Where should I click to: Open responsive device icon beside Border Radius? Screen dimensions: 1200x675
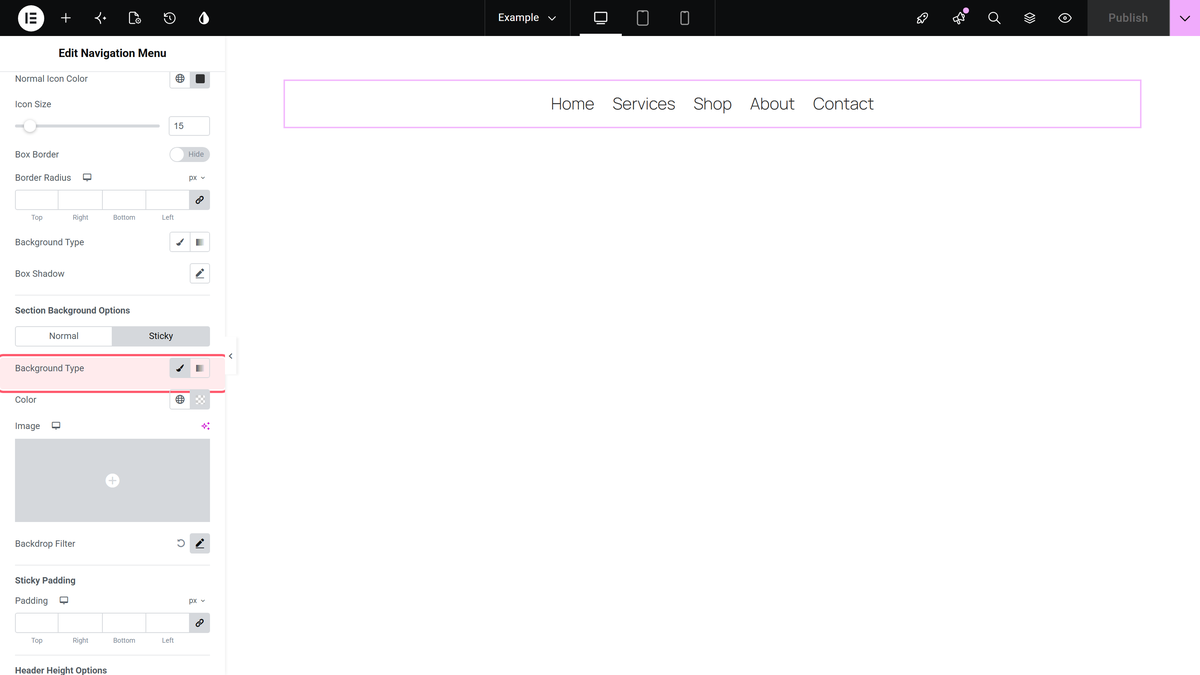click(x=87, y=177)
